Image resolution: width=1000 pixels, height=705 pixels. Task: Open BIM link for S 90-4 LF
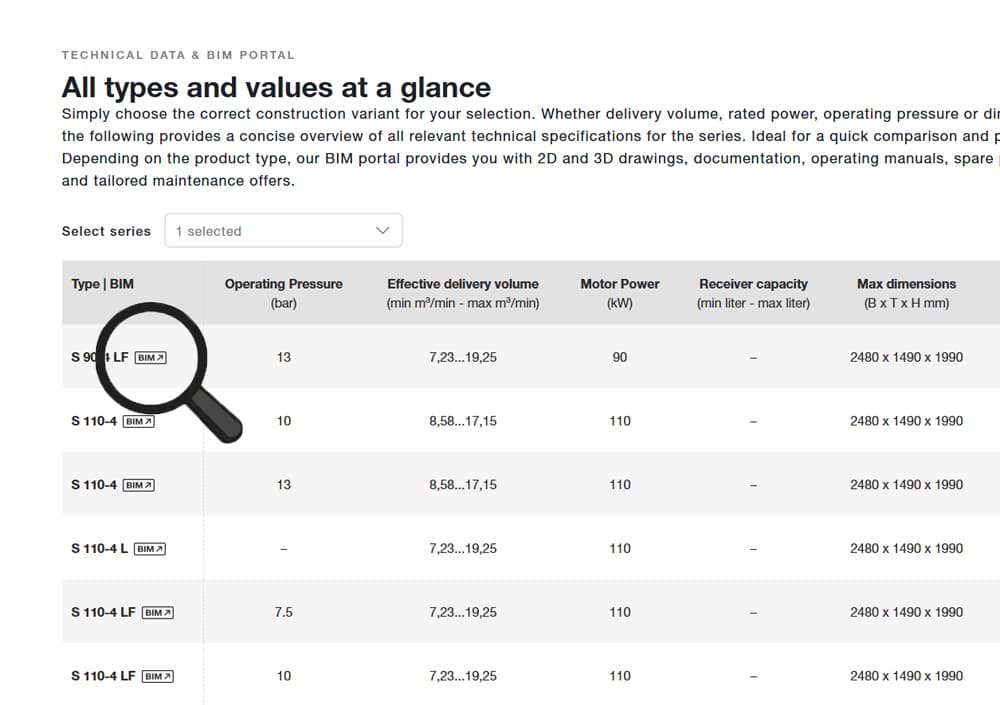click(x=150, y=357)
